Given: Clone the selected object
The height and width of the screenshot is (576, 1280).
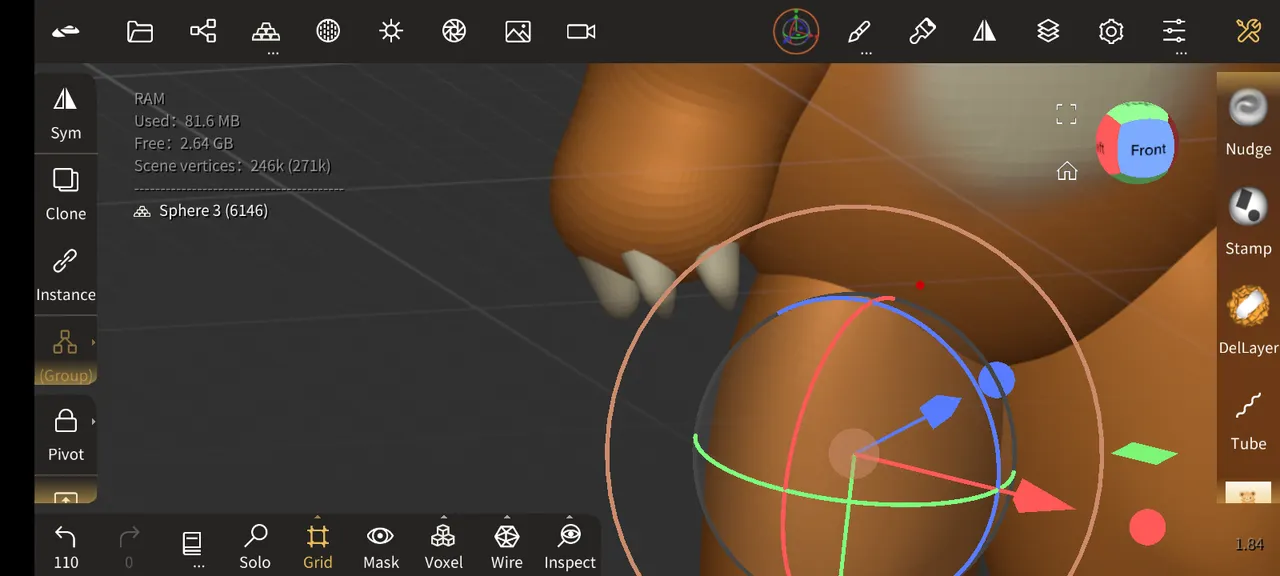Looking at the screenshot, I should click(x=66, y=194).
